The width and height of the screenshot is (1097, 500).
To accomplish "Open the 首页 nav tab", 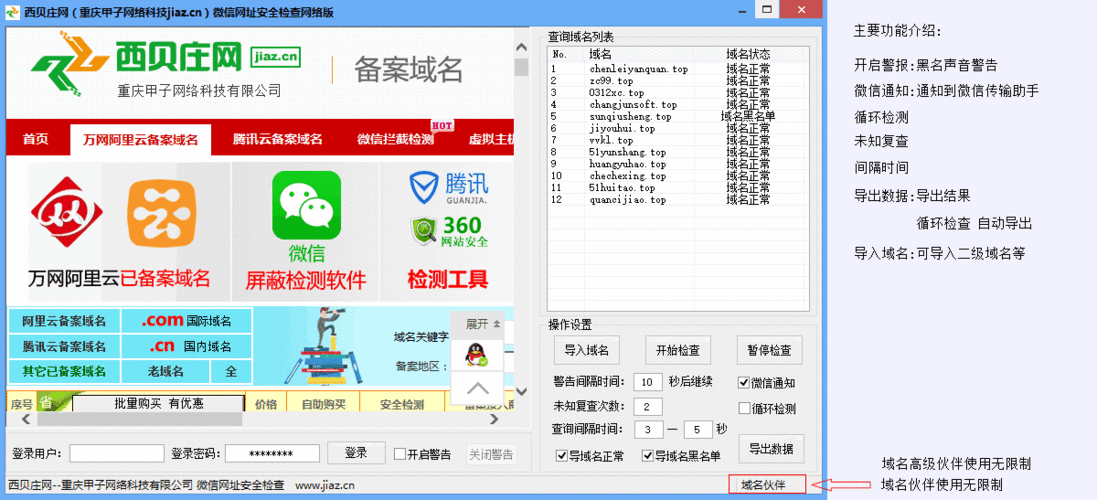I will (36, 138).
